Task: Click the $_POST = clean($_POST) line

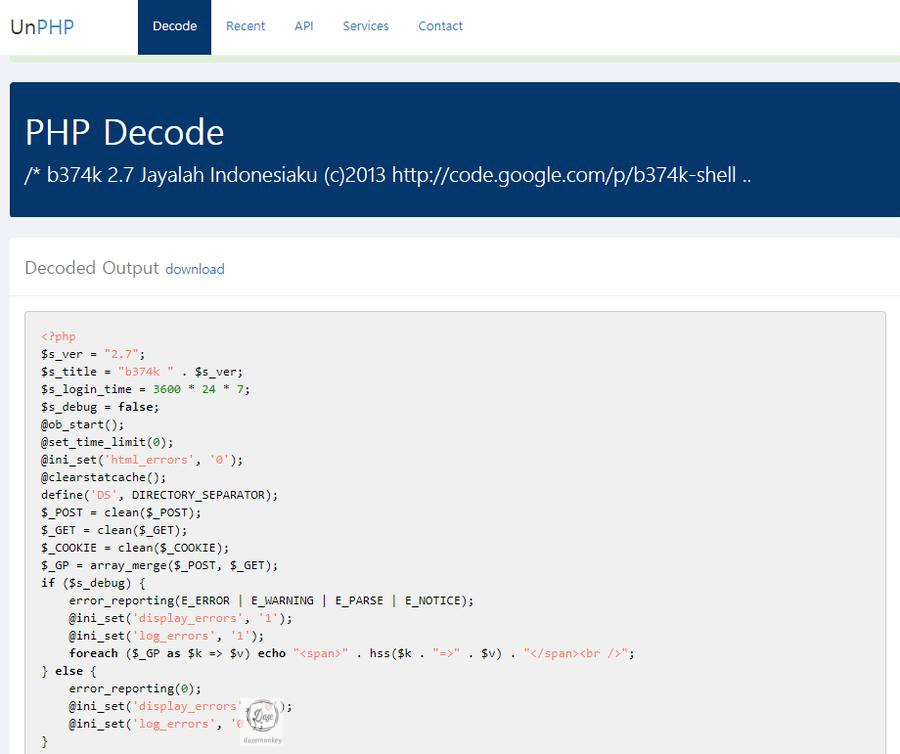Action: click(x=121, y=512)
